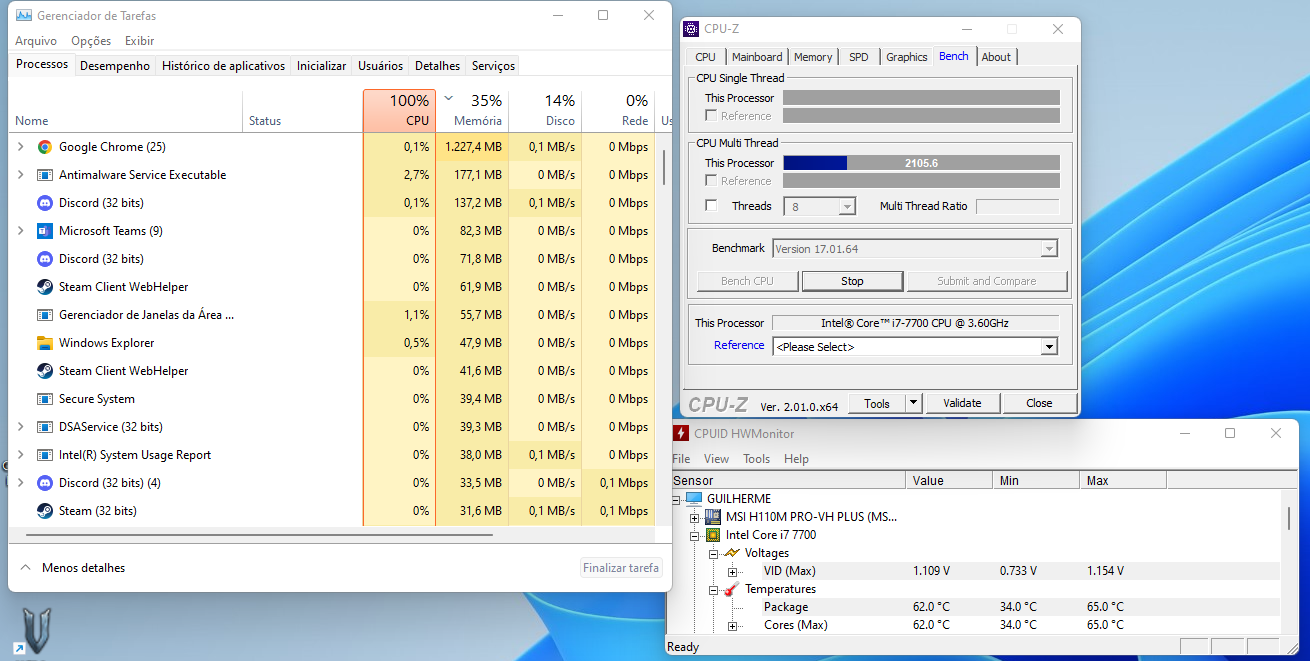This screenshot has width=1310, height=661.
Task: Expand the MSI H110M PRO-VH PLUS node
Action: (x=695, y=517)
